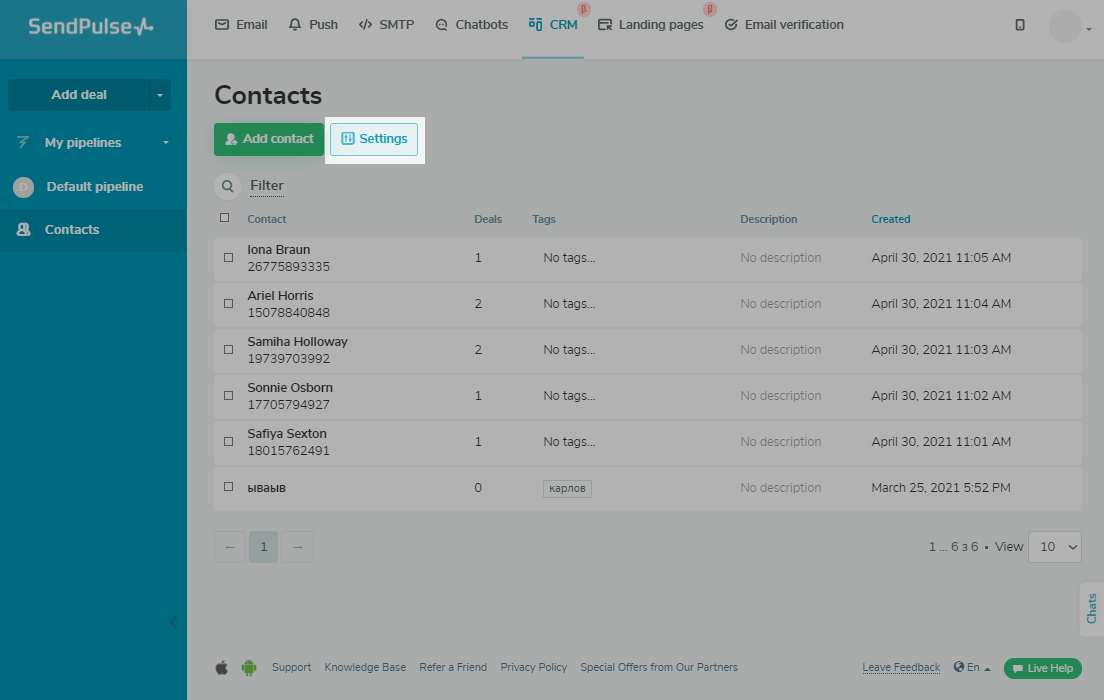
Task: Click the Android app download icon
Action: [248, 667]
